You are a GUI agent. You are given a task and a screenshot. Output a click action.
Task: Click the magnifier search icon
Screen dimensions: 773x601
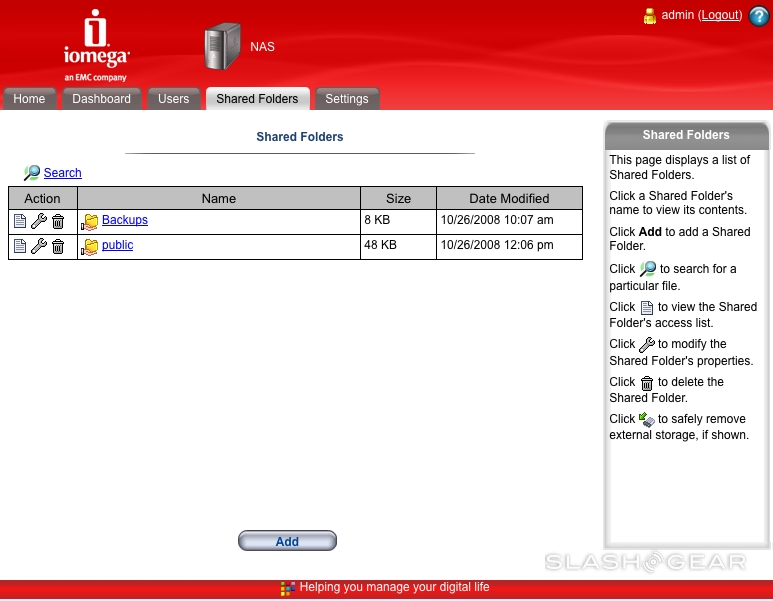click(32, 173)
